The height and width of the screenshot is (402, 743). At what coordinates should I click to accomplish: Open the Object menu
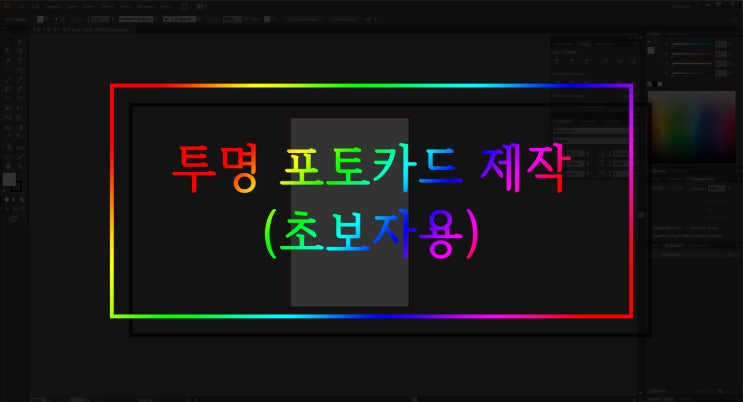coord(54,7)
